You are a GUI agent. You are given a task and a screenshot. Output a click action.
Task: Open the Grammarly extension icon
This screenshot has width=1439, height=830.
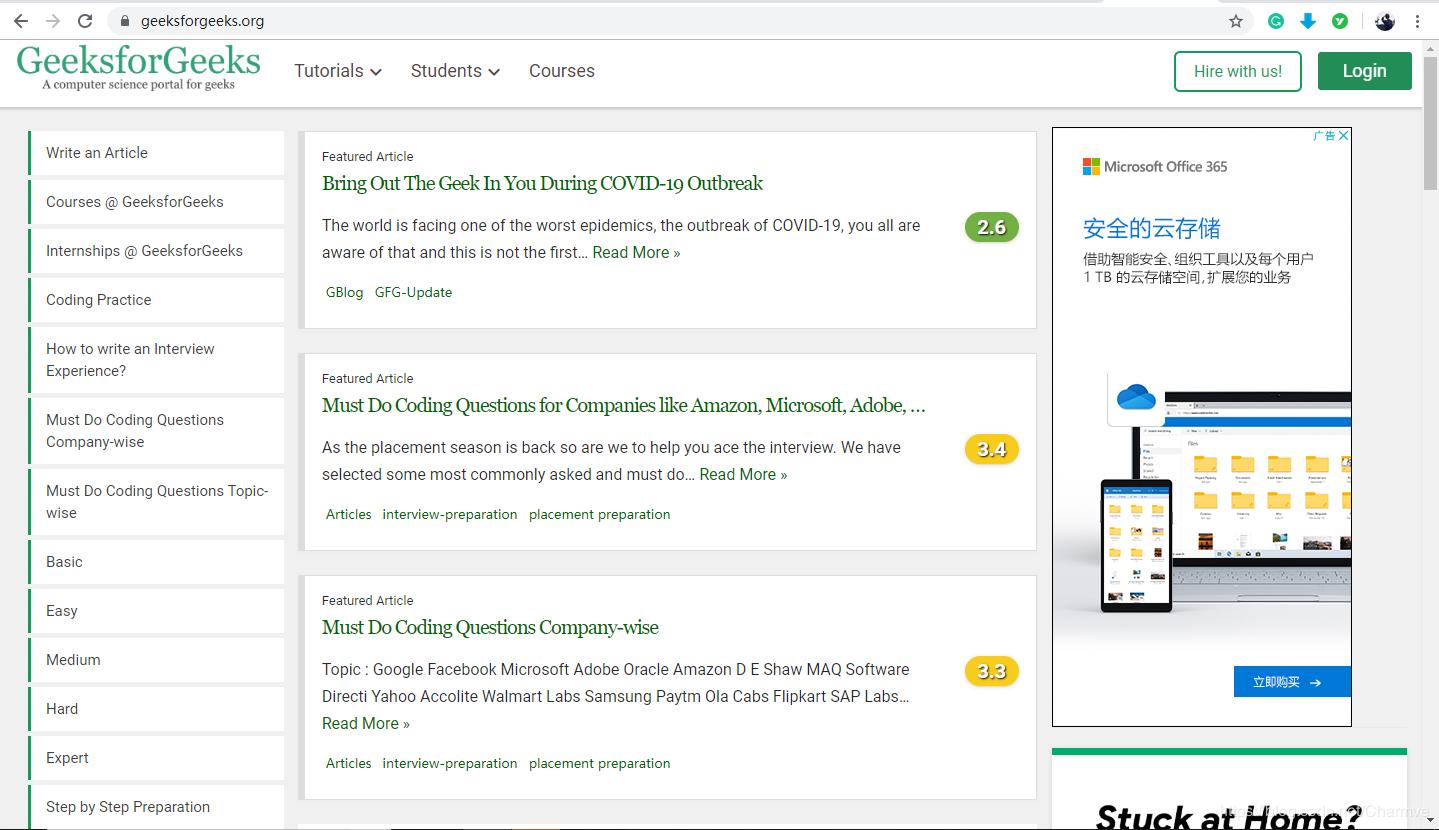pos(1276,21)
